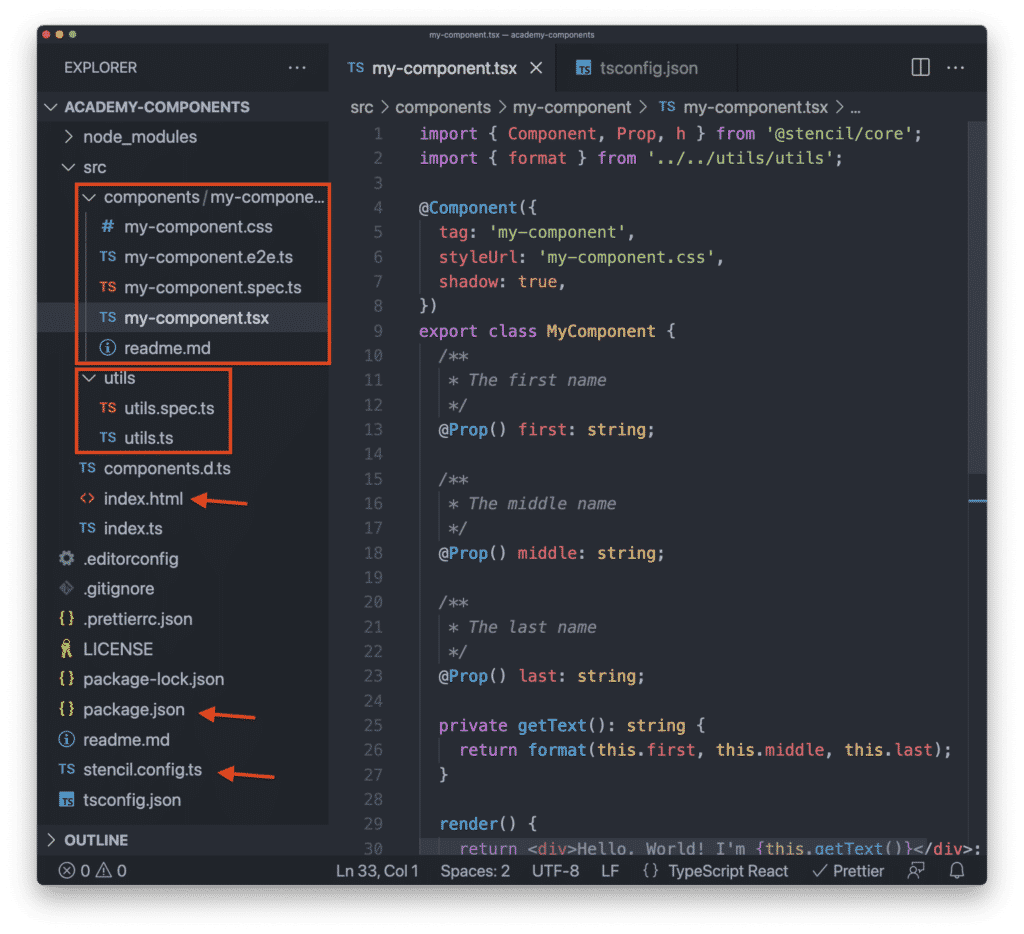Screen dimensions: 1024x934
Task: Close the my-component.tsx tab
Action: [536, 68]
